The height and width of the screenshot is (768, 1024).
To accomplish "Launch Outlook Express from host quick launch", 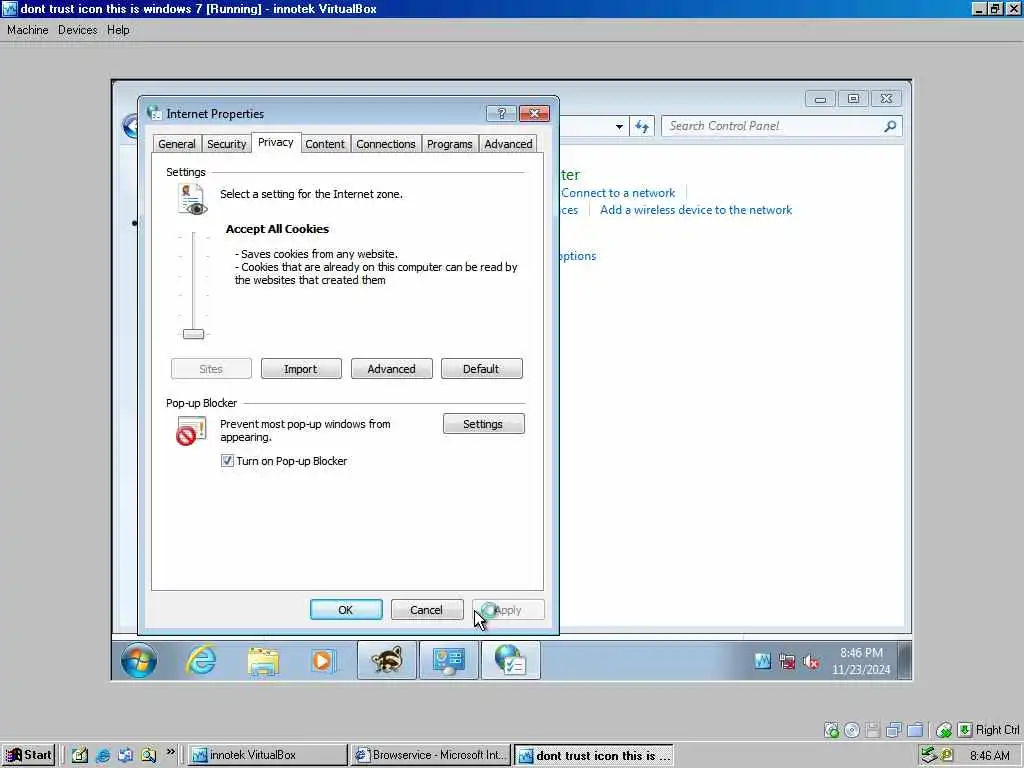I will (x=125, y=756).
